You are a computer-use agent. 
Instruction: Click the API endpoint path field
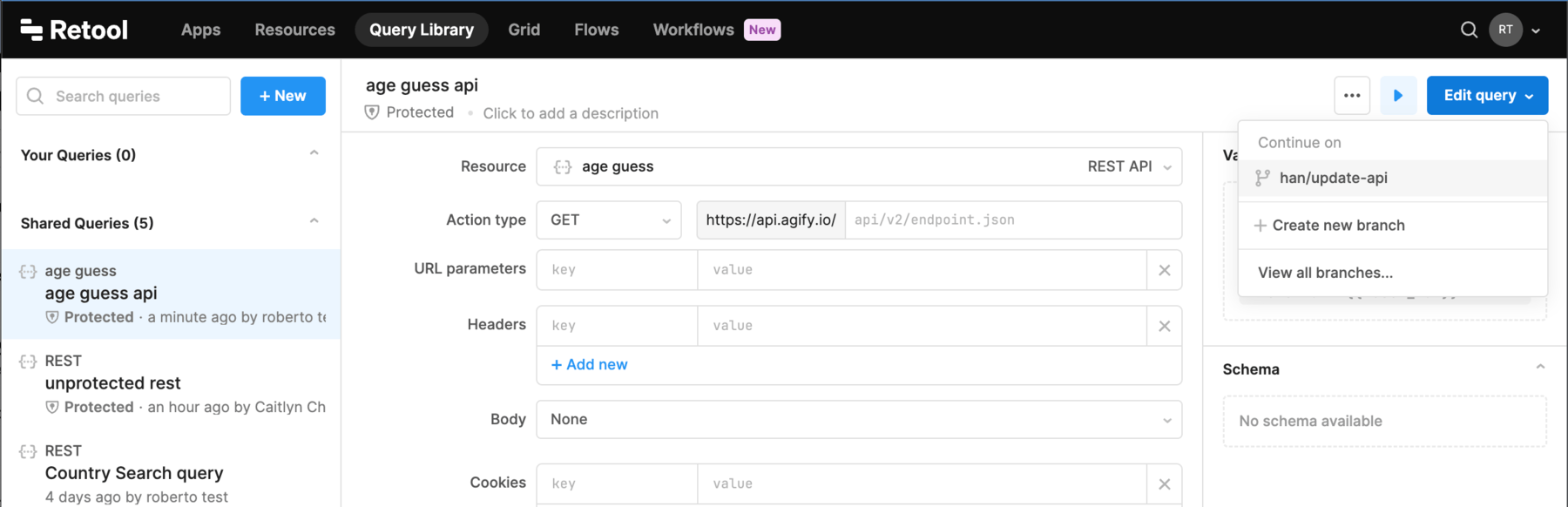pos(1013,220)
